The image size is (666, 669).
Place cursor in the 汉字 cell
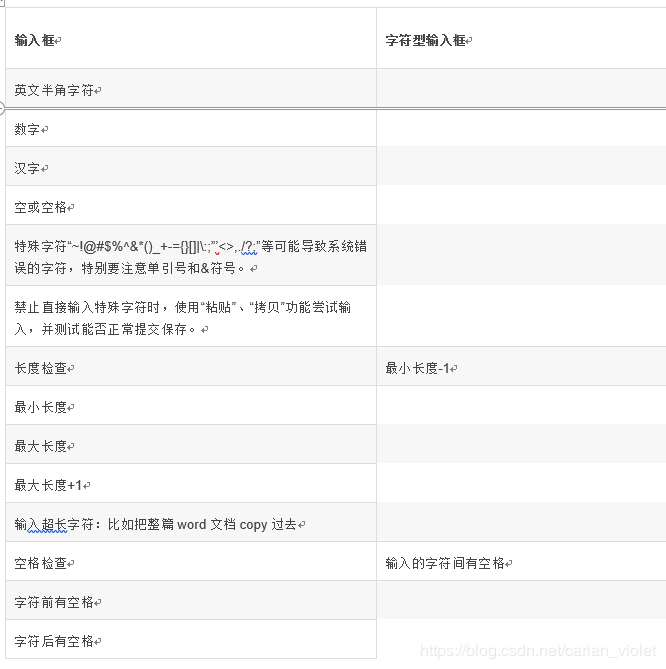(x=29, y=168)
